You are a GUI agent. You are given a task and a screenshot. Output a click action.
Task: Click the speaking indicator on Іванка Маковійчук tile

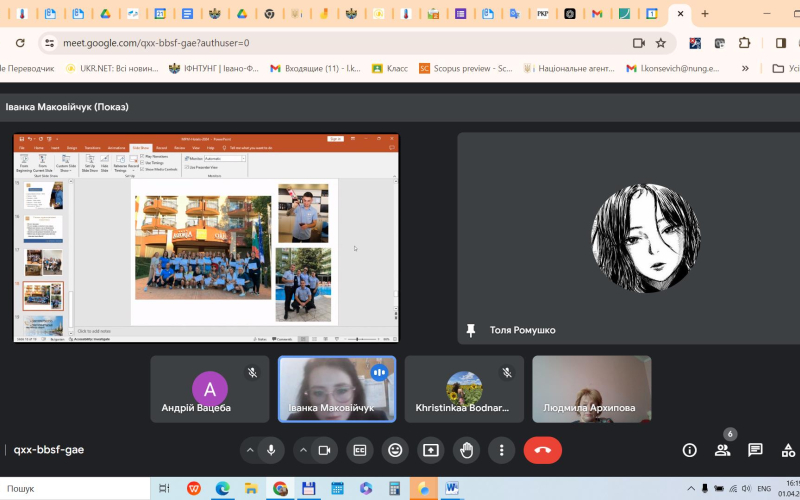pos(380,372)
